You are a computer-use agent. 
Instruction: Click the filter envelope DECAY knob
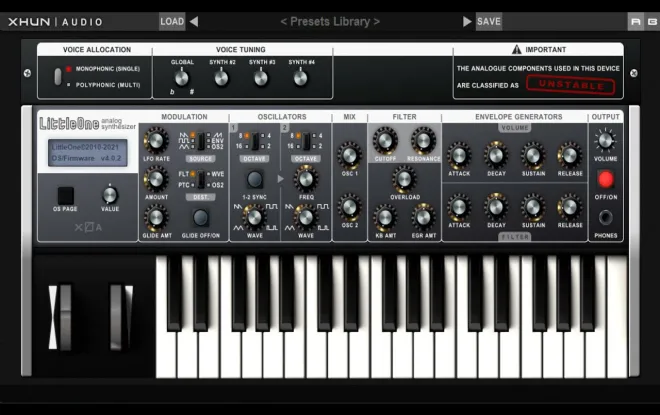point(496,208)
